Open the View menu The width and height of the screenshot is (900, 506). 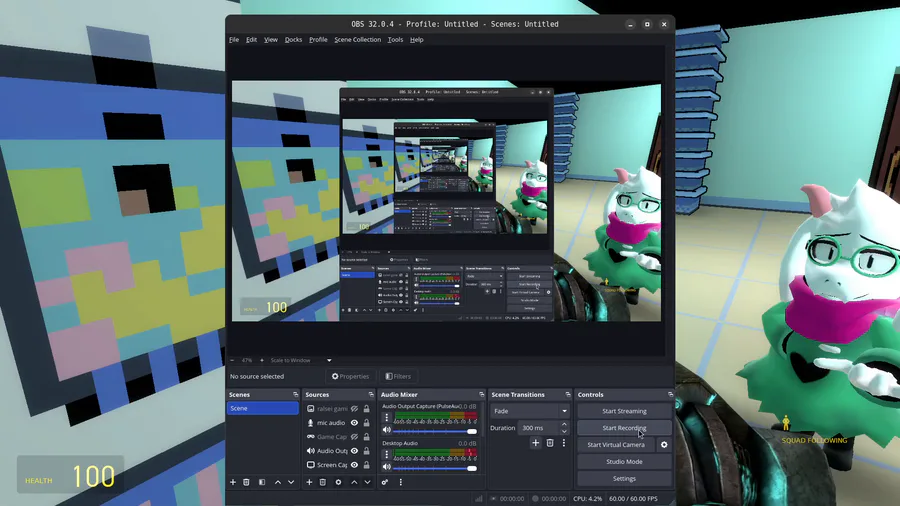coord(270,40)
